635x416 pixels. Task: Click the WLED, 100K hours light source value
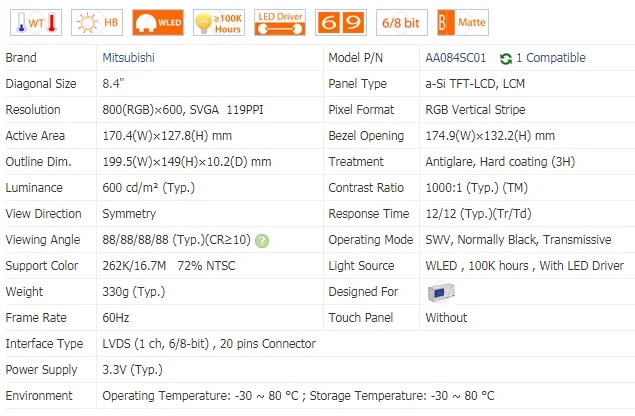point(524,266)
